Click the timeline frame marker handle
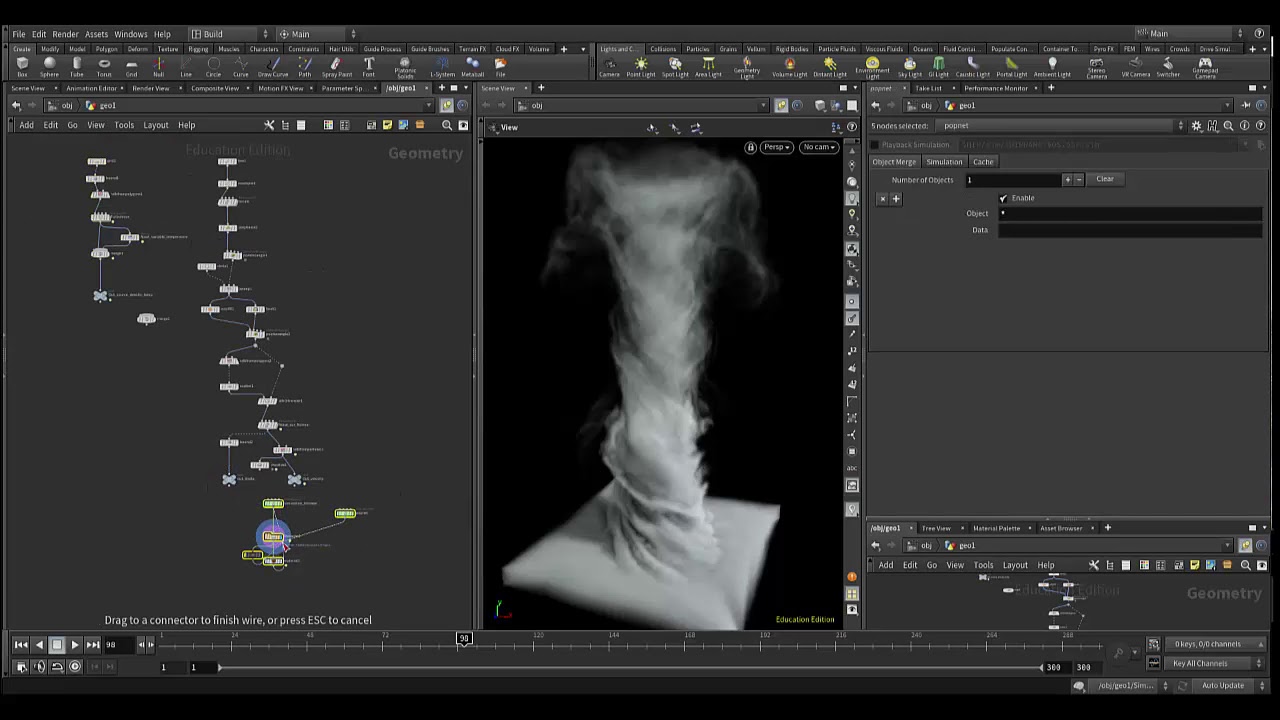The width and height of the screenshot is (1280, 720). tap(464, 638)
